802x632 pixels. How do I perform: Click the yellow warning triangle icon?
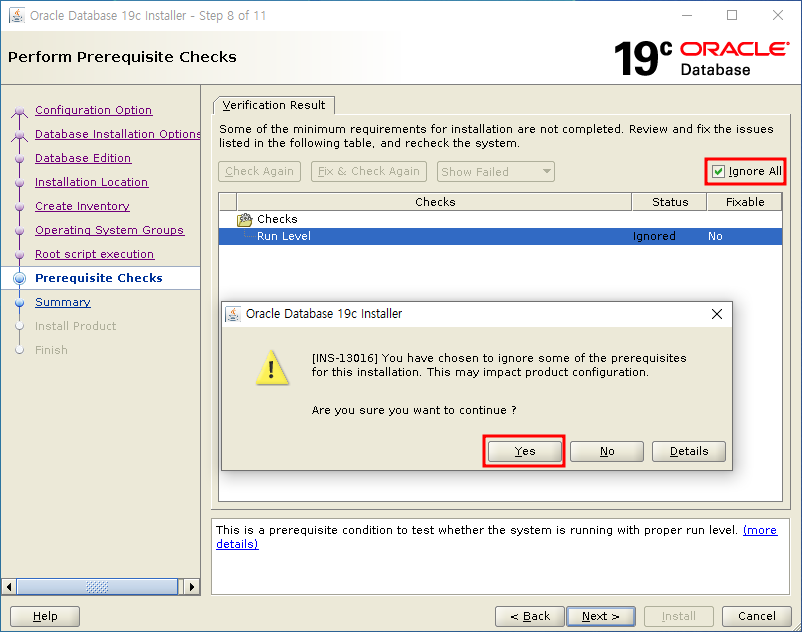(272, 368)
